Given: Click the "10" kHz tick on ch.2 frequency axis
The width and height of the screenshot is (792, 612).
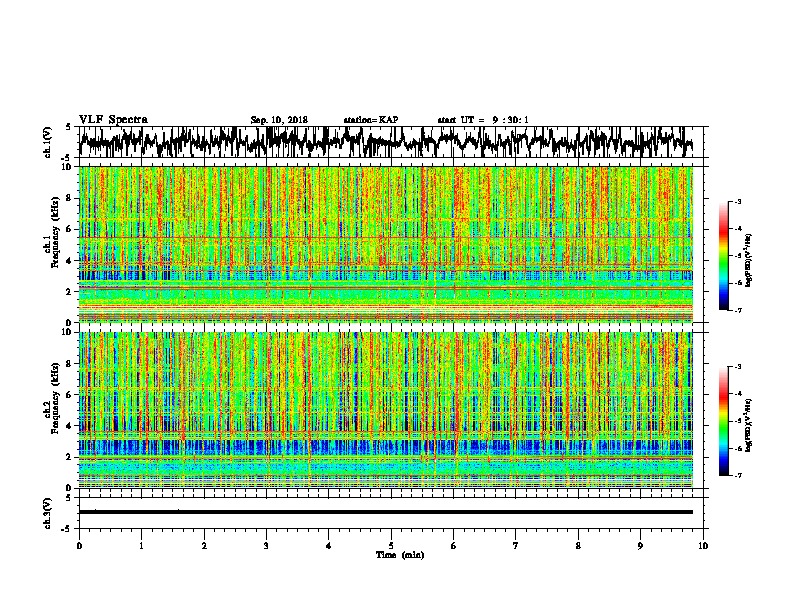Looking at the screenshot, I should (x=68, y=332).
